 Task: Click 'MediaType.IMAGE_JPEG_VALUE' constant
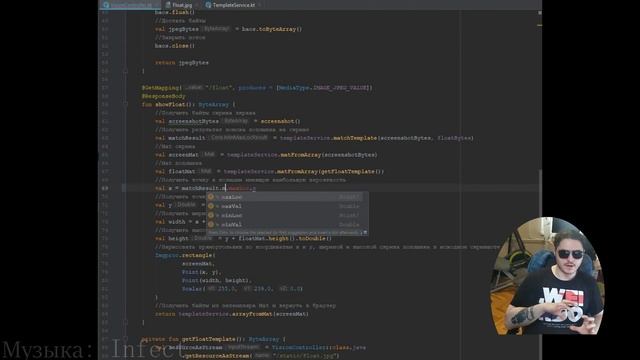coord(323,88)
